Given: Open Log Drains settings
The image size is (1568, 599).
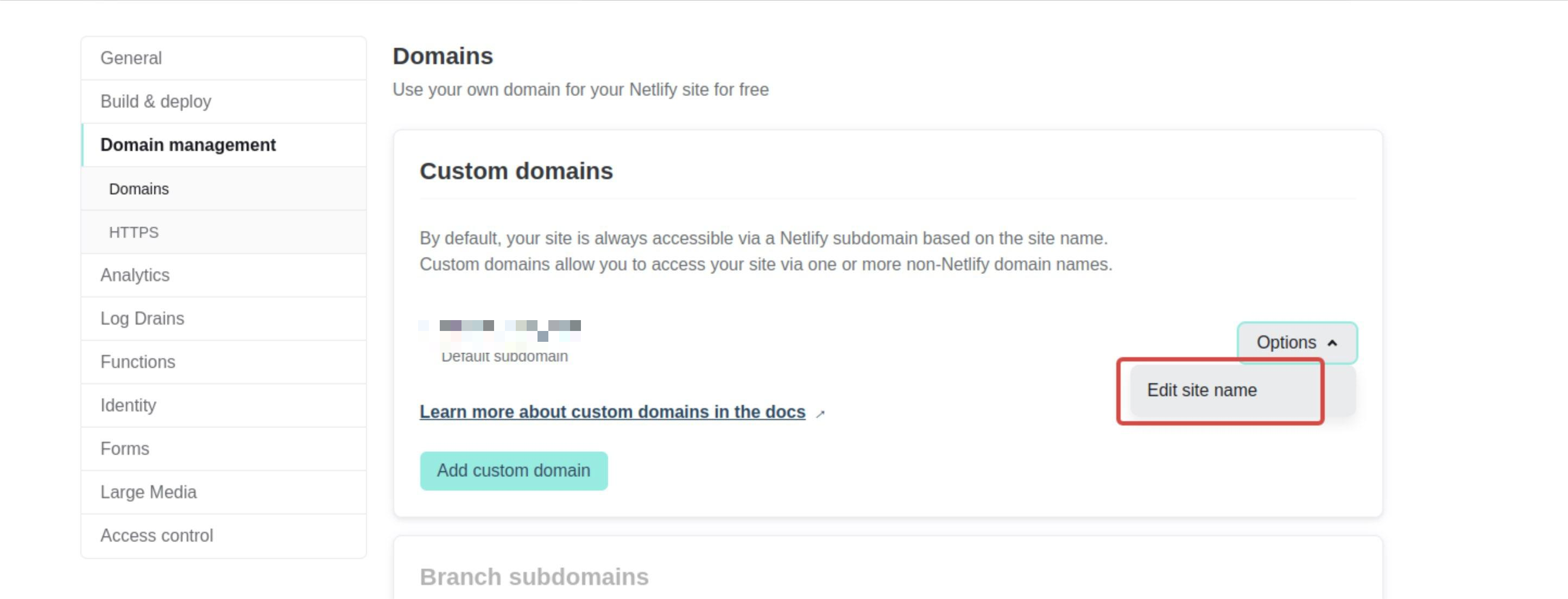Looking at the screenshot, I should [x=142, y=318].
